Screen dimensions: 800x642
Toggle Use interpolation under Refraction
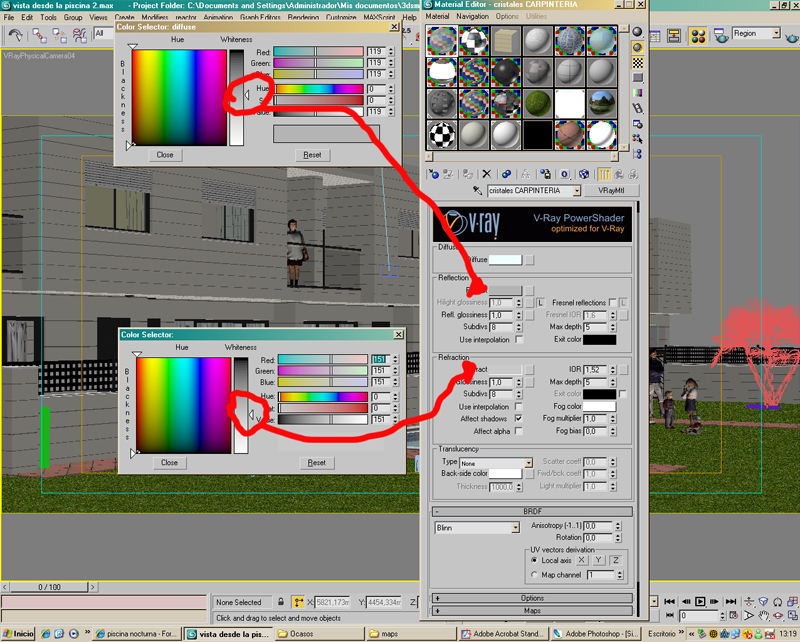pos(519,407)
